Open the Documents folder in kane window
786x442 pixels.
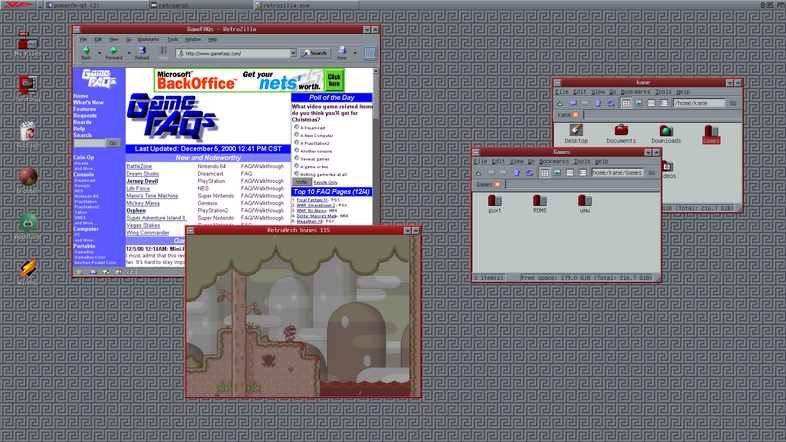point(621,134)
